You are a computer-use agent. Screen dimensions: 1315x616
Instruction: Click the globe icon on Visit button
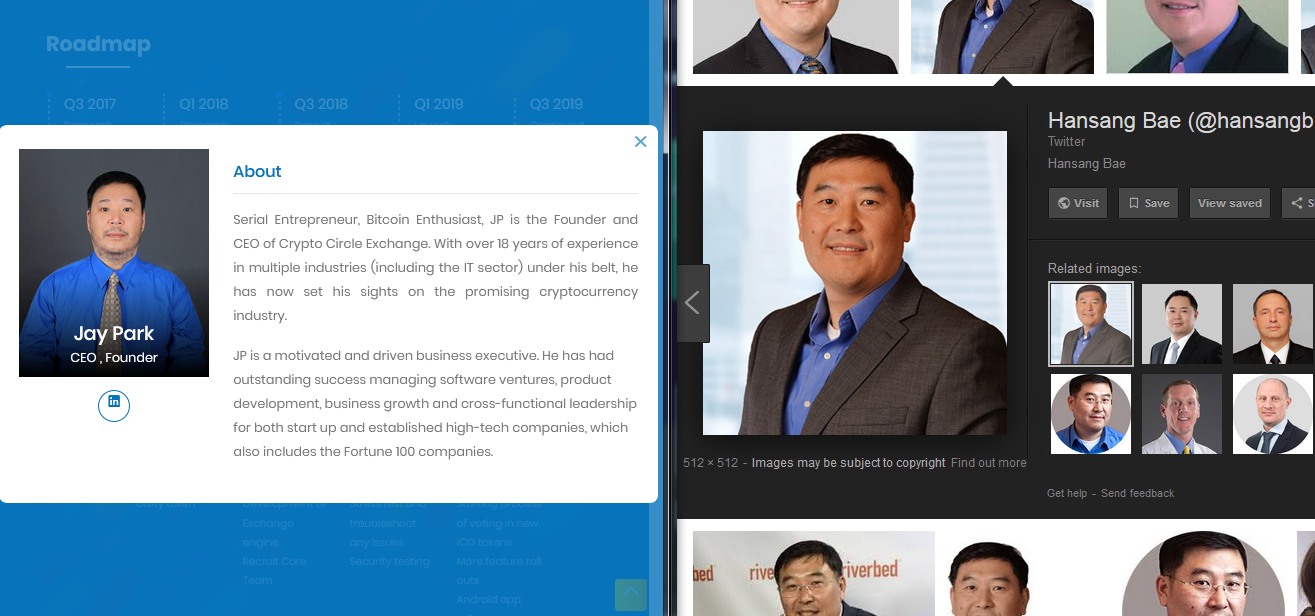coord(1063,203)
